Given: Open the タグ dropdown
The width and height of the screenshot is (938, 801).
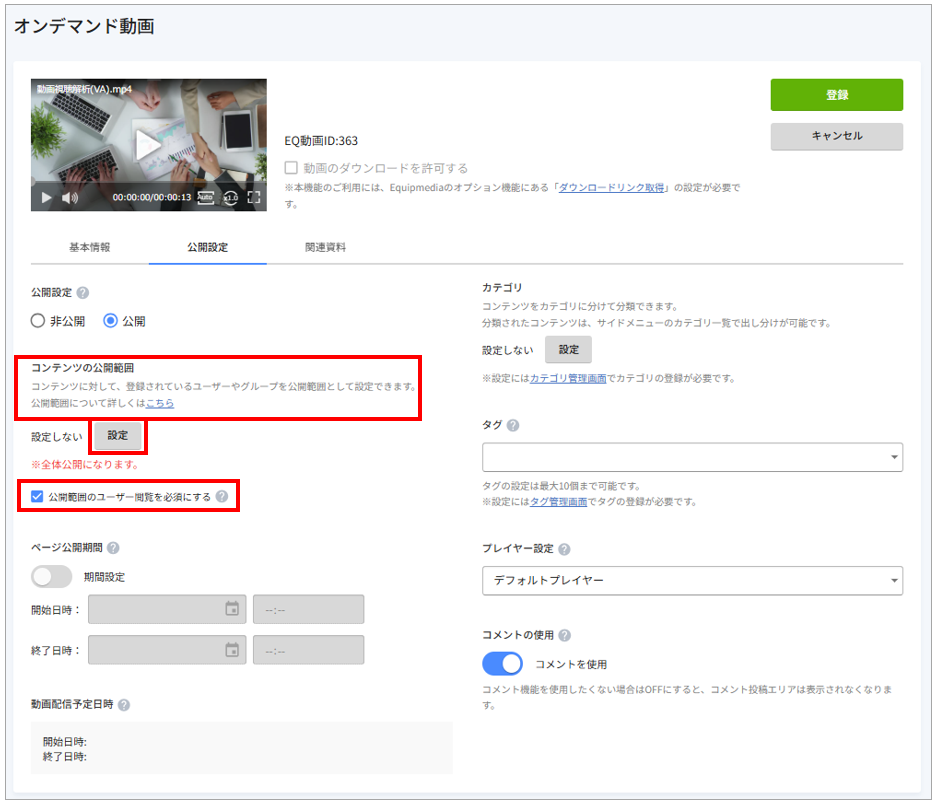Looking at the screenshot, I should (x=692, y=458).
